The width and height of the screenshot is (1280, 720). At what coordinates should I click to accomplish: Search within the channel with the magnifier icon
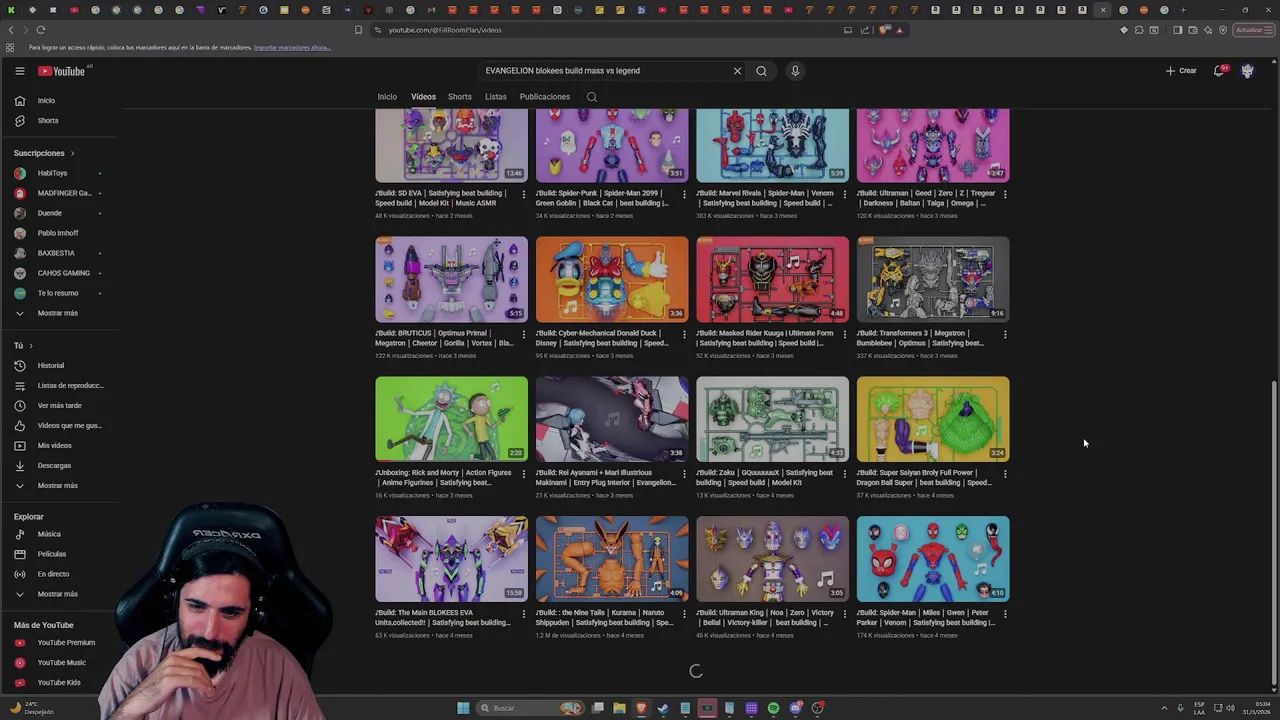click(x=592, y=97)
